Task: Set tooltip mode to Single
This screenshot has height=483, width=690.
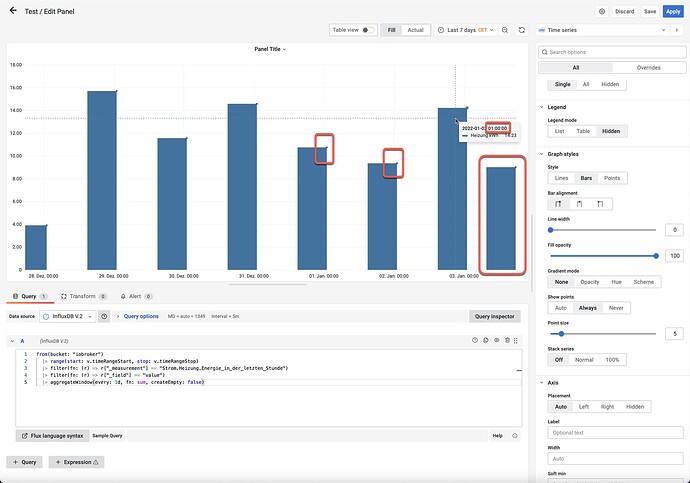Action: (x=562, y=84)
